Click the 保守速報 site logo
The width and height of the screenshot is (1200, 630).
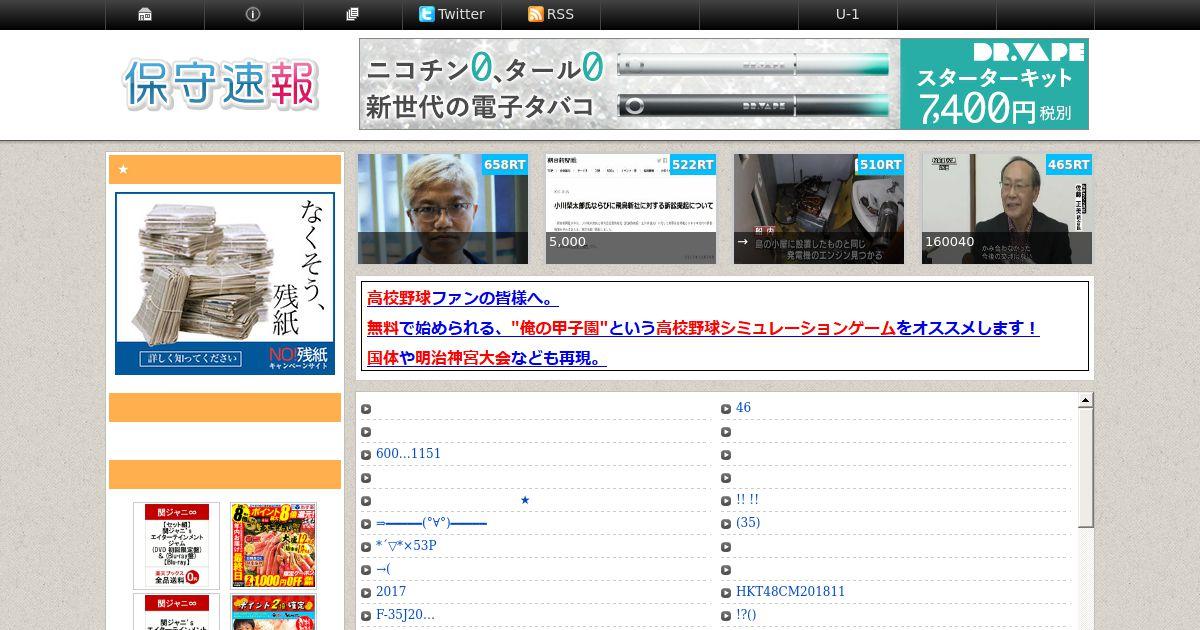[221, 84]
